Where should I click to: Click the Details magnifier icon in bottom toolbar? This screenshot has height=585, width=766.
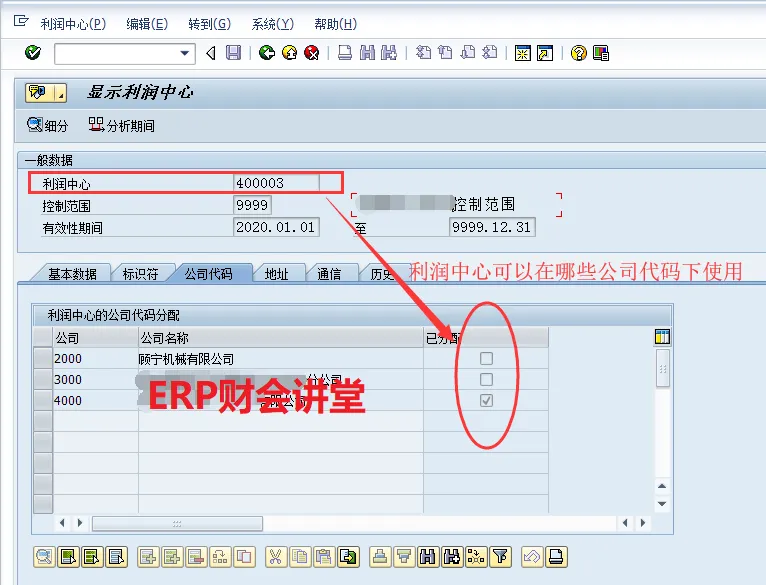pos(44,557)
